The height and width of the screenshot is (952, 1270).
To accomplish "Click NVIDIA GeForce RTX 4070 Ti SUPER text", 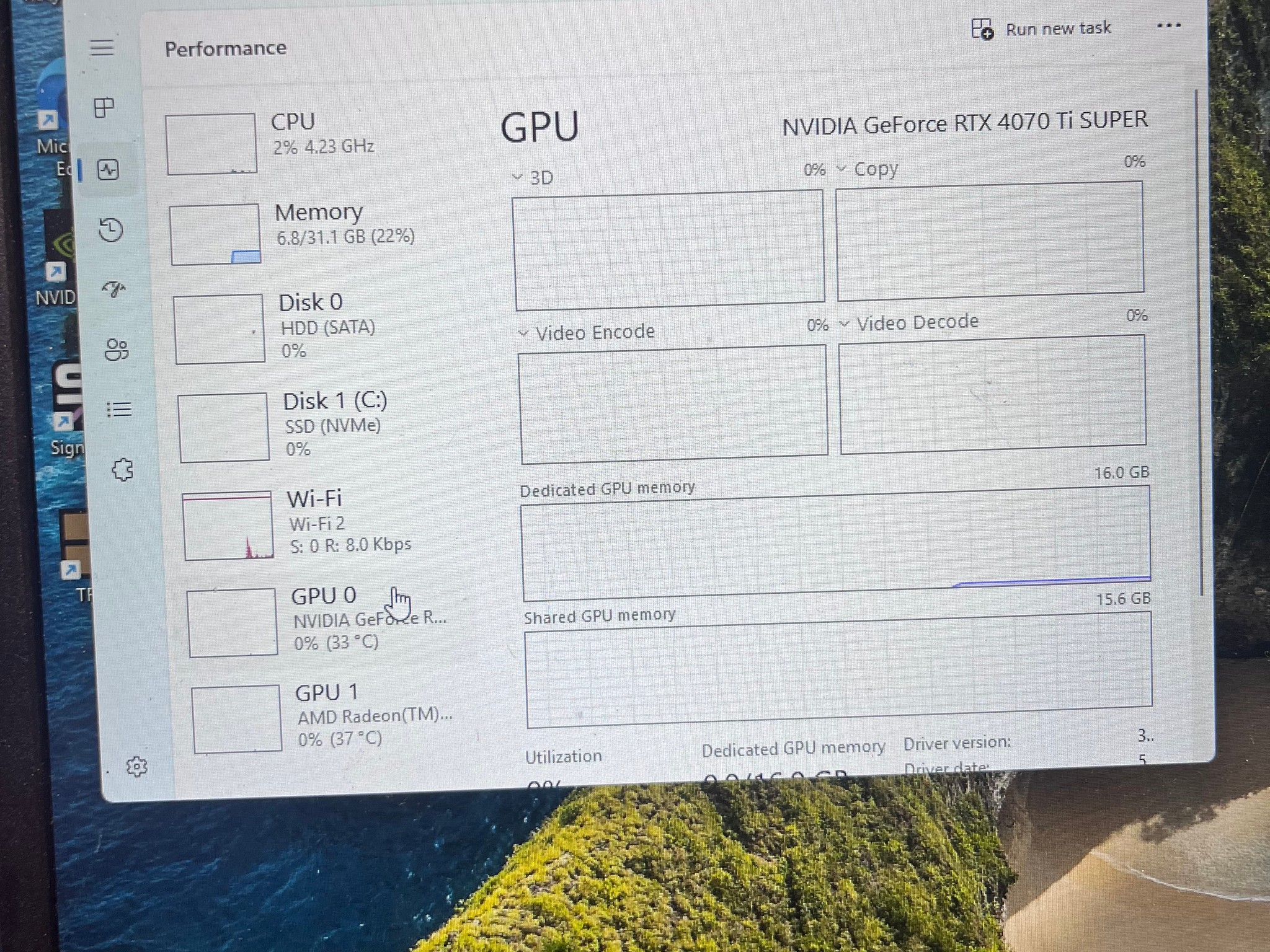I will (x=964, y=123).
